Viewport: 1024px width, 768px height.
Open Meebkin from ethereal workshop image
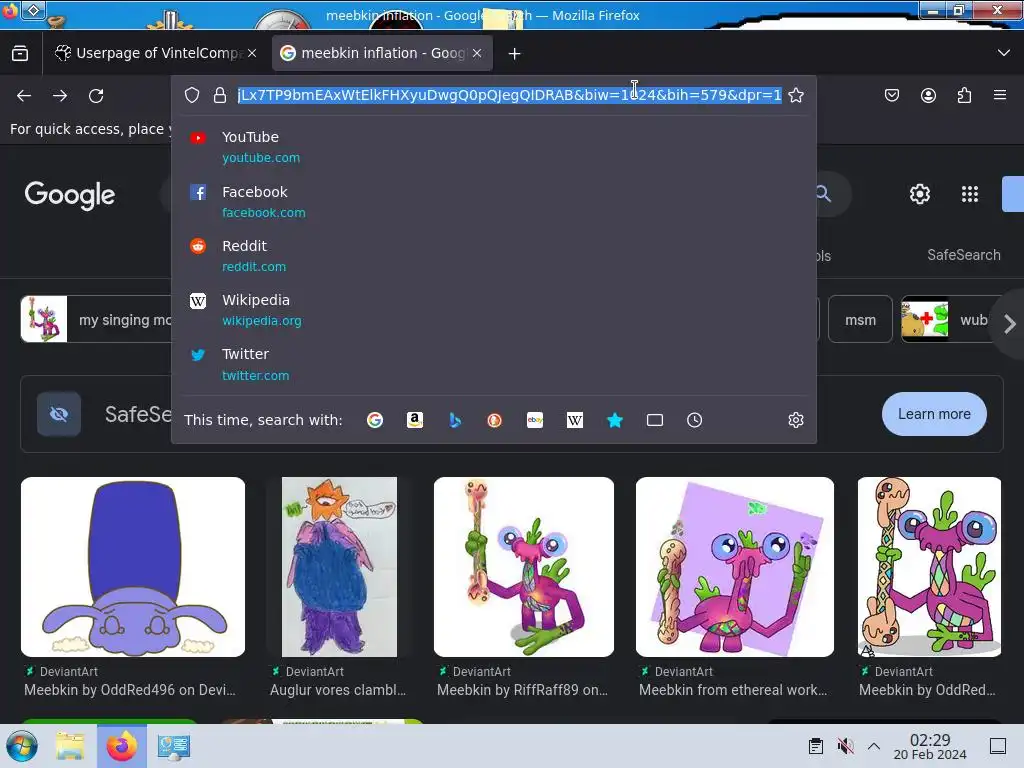click(735, 567)
